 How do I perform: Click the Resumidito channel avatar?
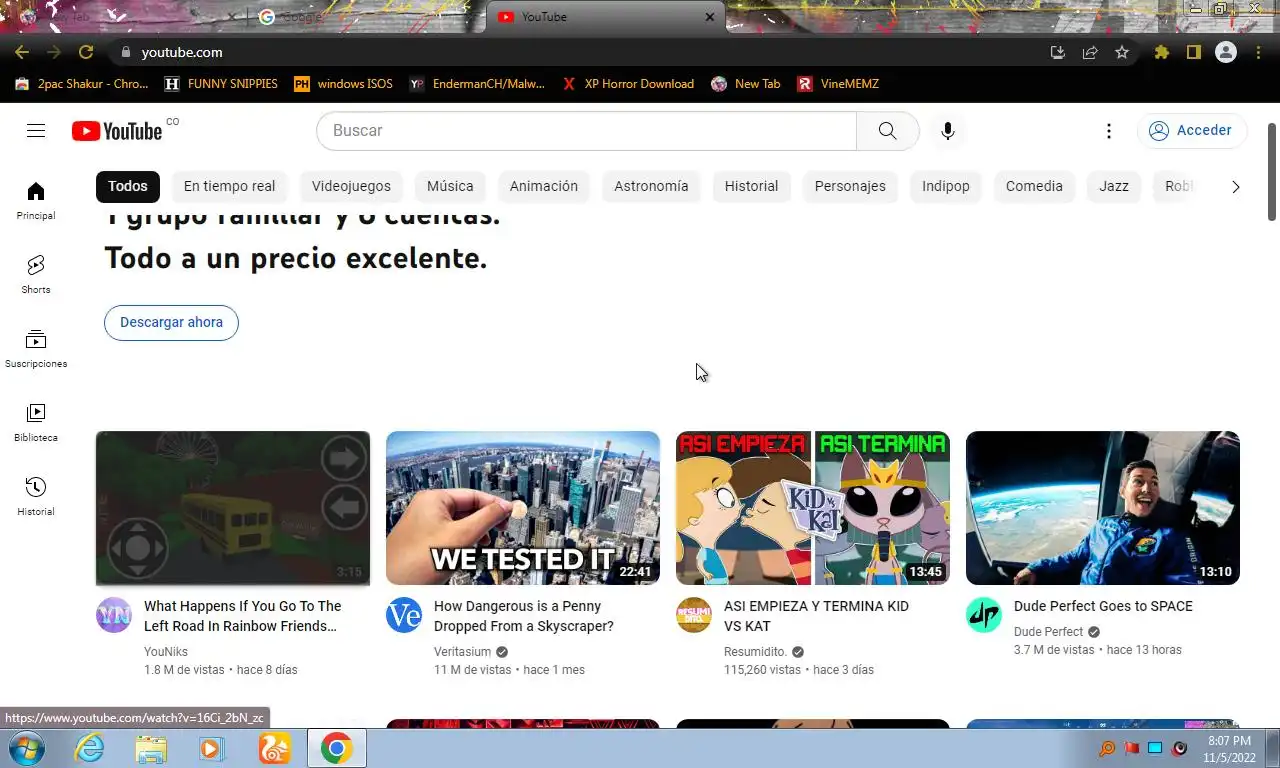(x=694, y=615)
